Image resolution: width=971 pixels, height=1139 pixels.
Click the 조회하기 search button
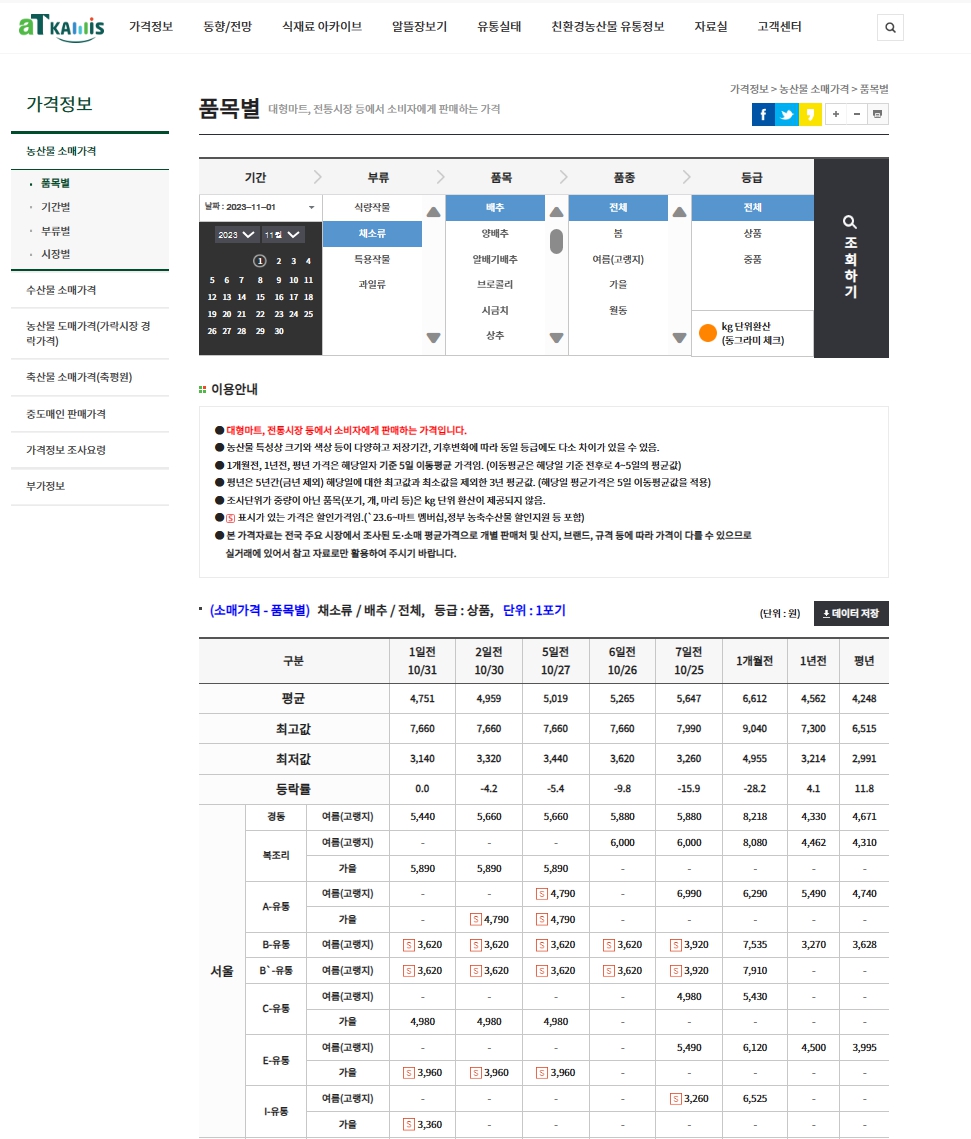[850, 258]
